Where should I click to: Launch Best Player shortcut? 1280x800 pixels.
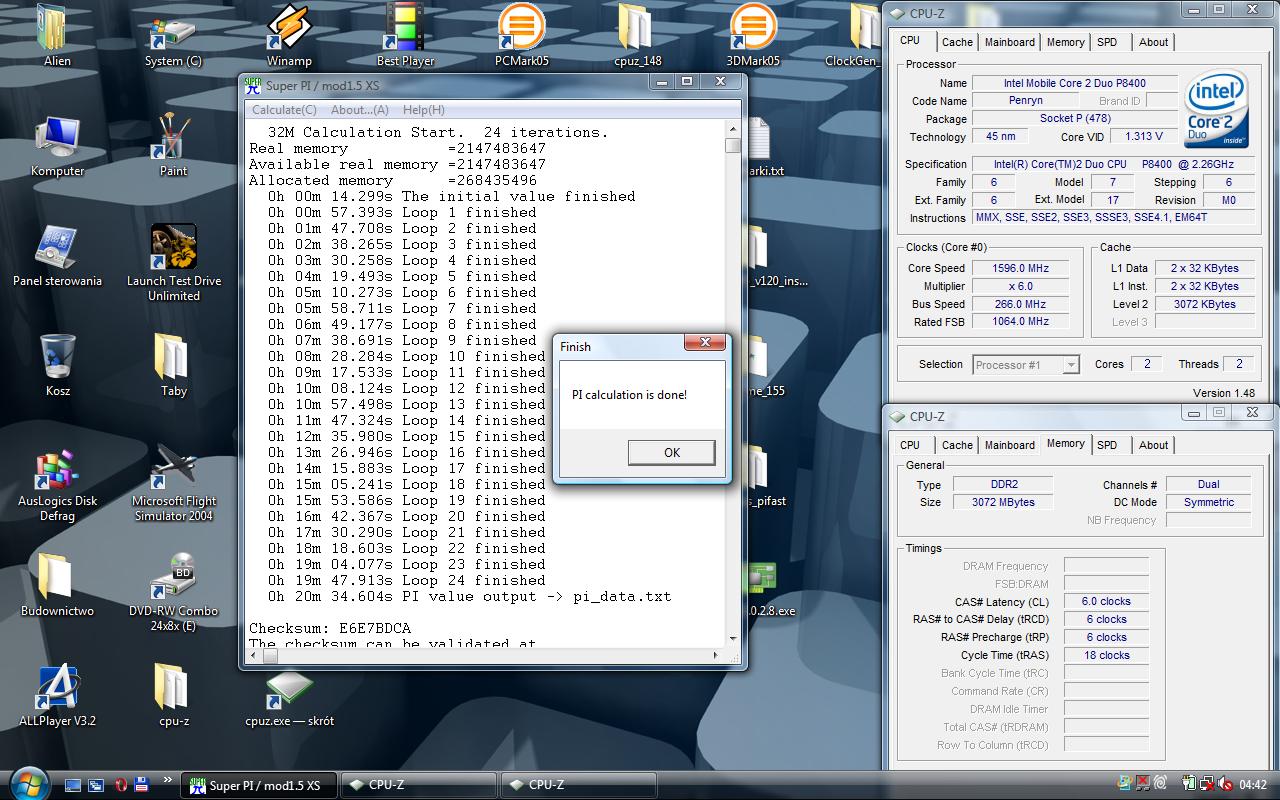coord(405,36)
